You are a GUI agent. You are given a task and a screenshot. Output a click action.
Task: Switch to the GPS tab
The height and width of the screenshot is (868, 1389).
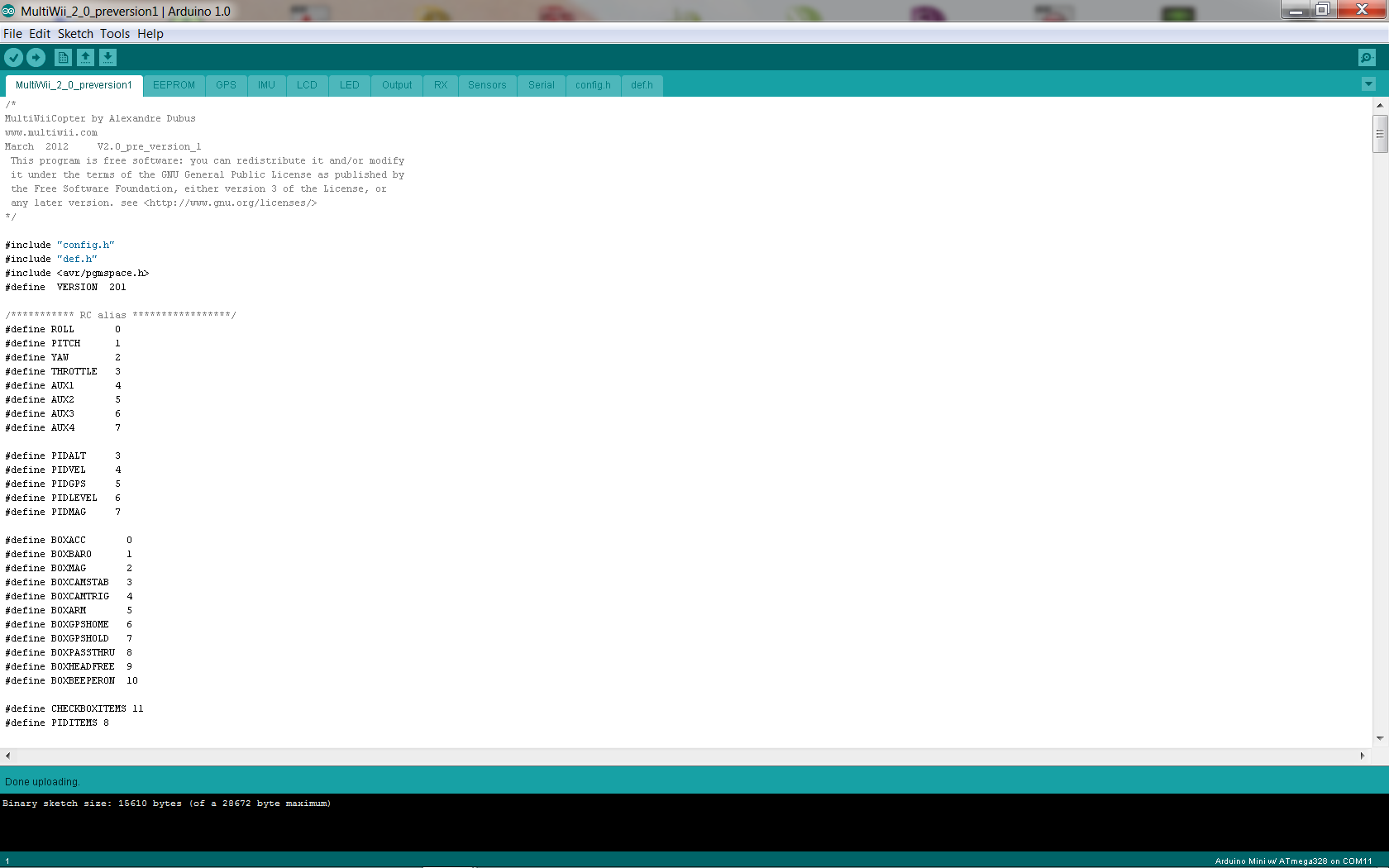[x=226, y=85]
